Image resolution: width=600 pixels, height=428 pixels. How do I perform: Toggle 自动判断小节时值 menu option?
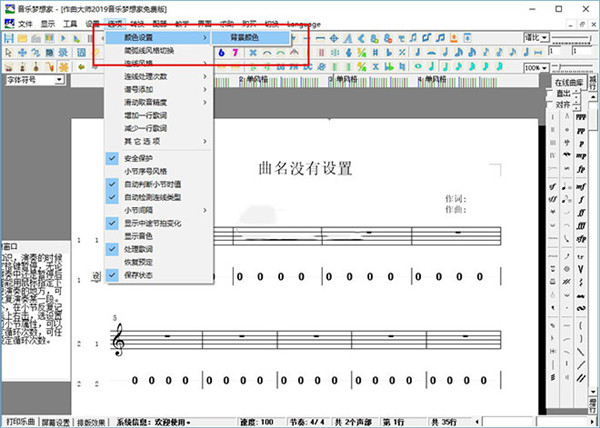(x=152, y=184)
